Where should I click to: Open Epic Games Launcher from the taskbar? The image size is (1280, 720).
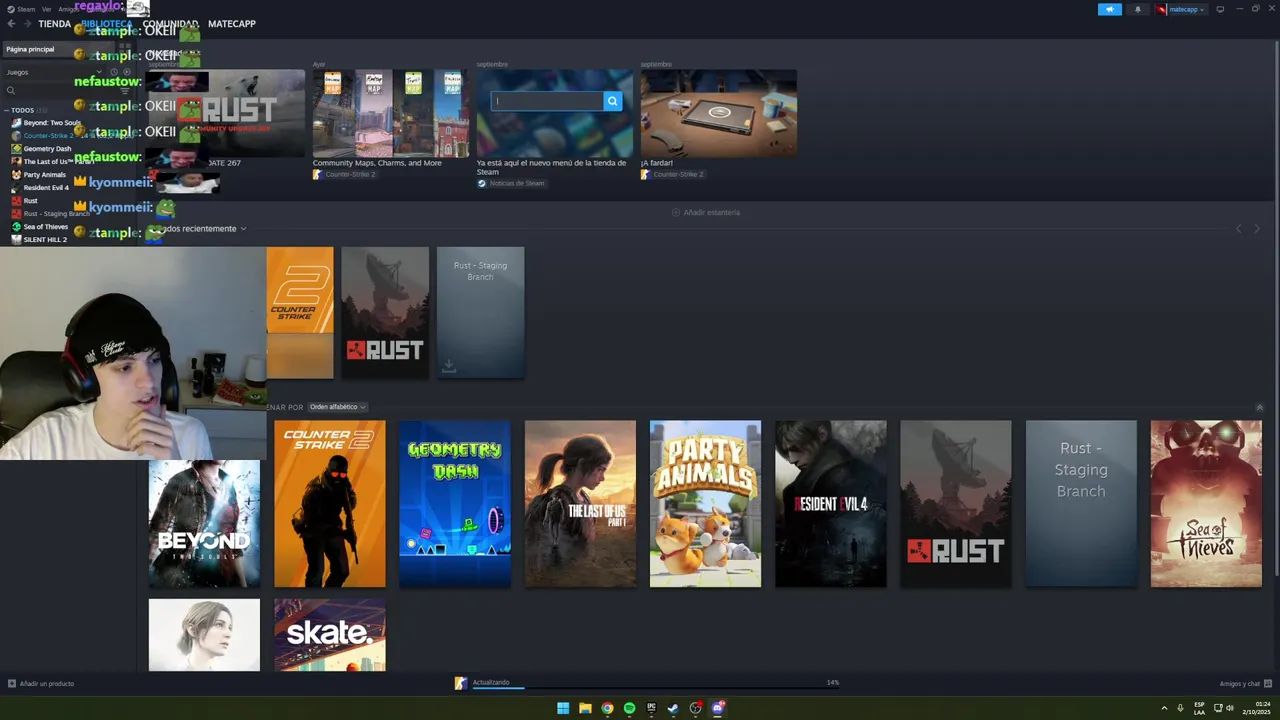(651, 708)
